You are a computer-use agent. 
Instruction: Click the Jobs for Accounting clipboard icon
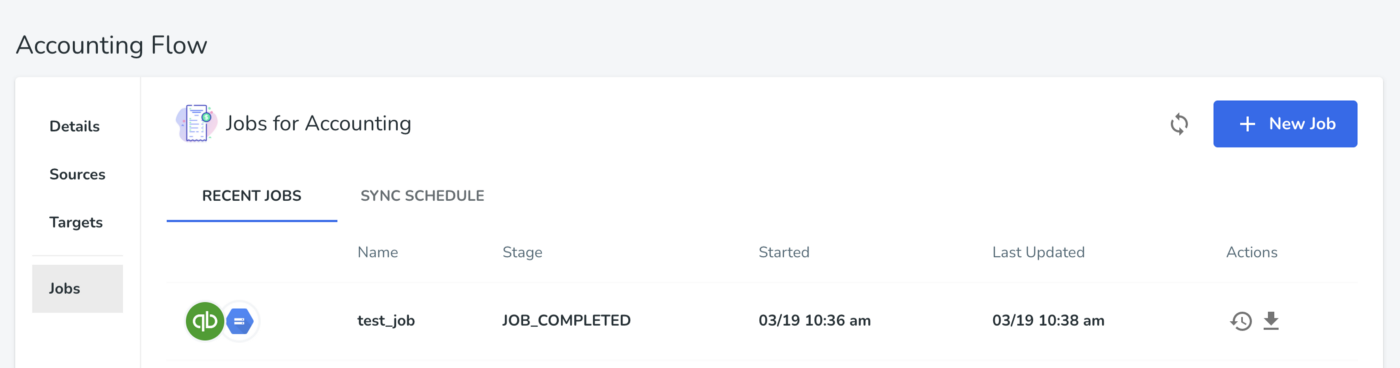point(195,124)
